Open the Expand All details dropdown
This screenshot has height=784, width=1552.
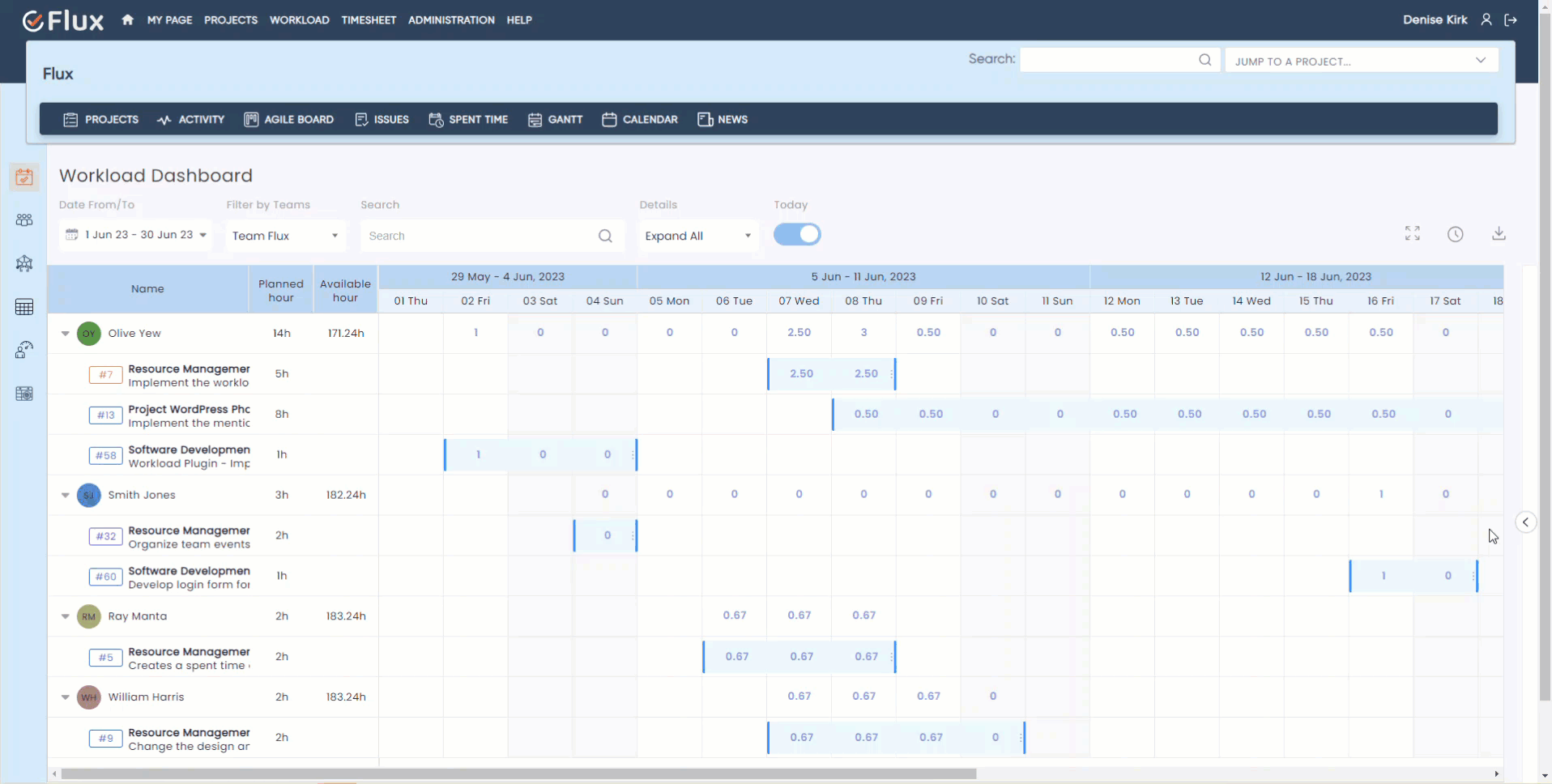click(697, 236)
